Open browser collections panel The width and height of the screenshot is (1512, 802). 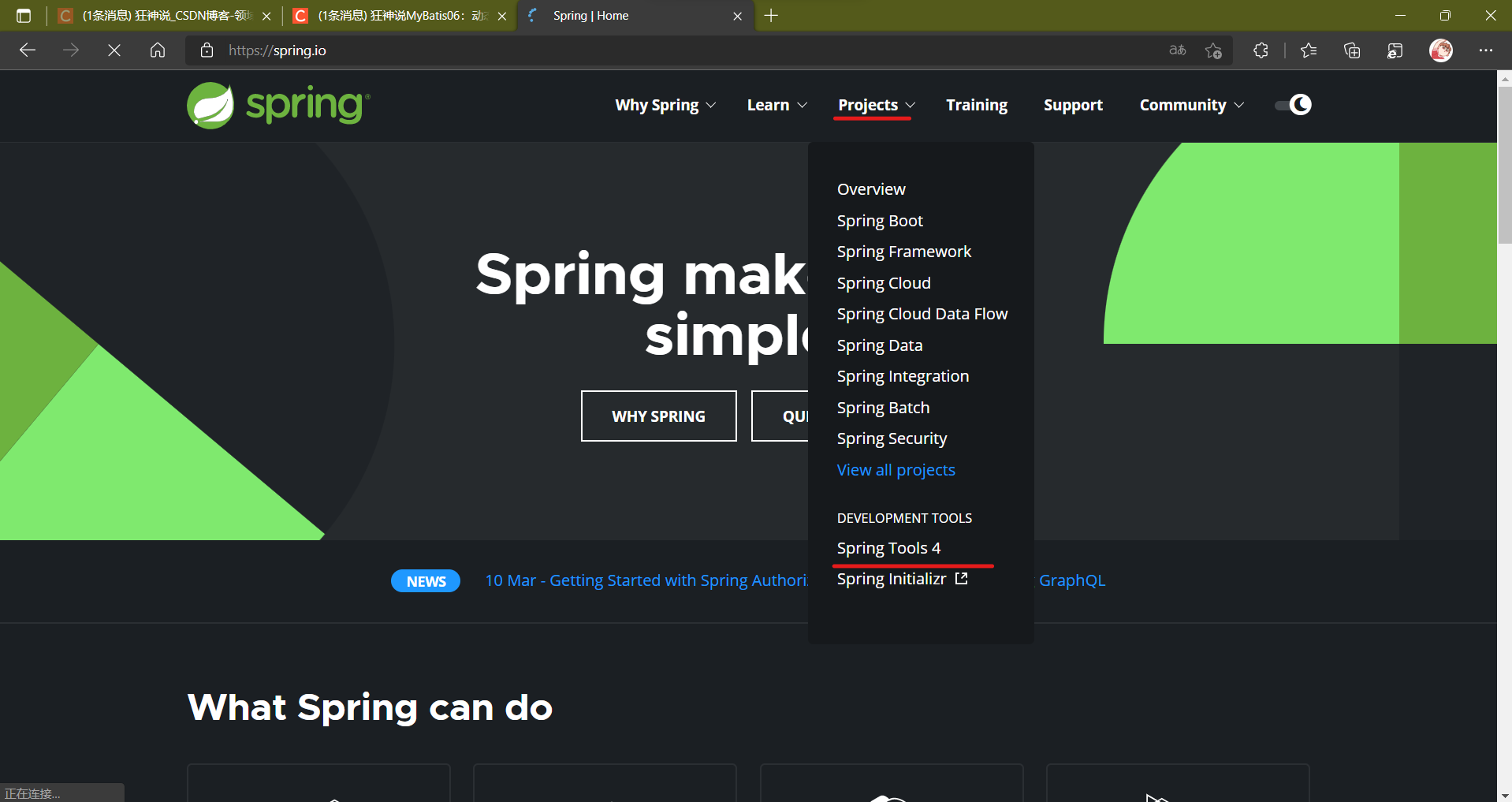[x=1352, y=50]
